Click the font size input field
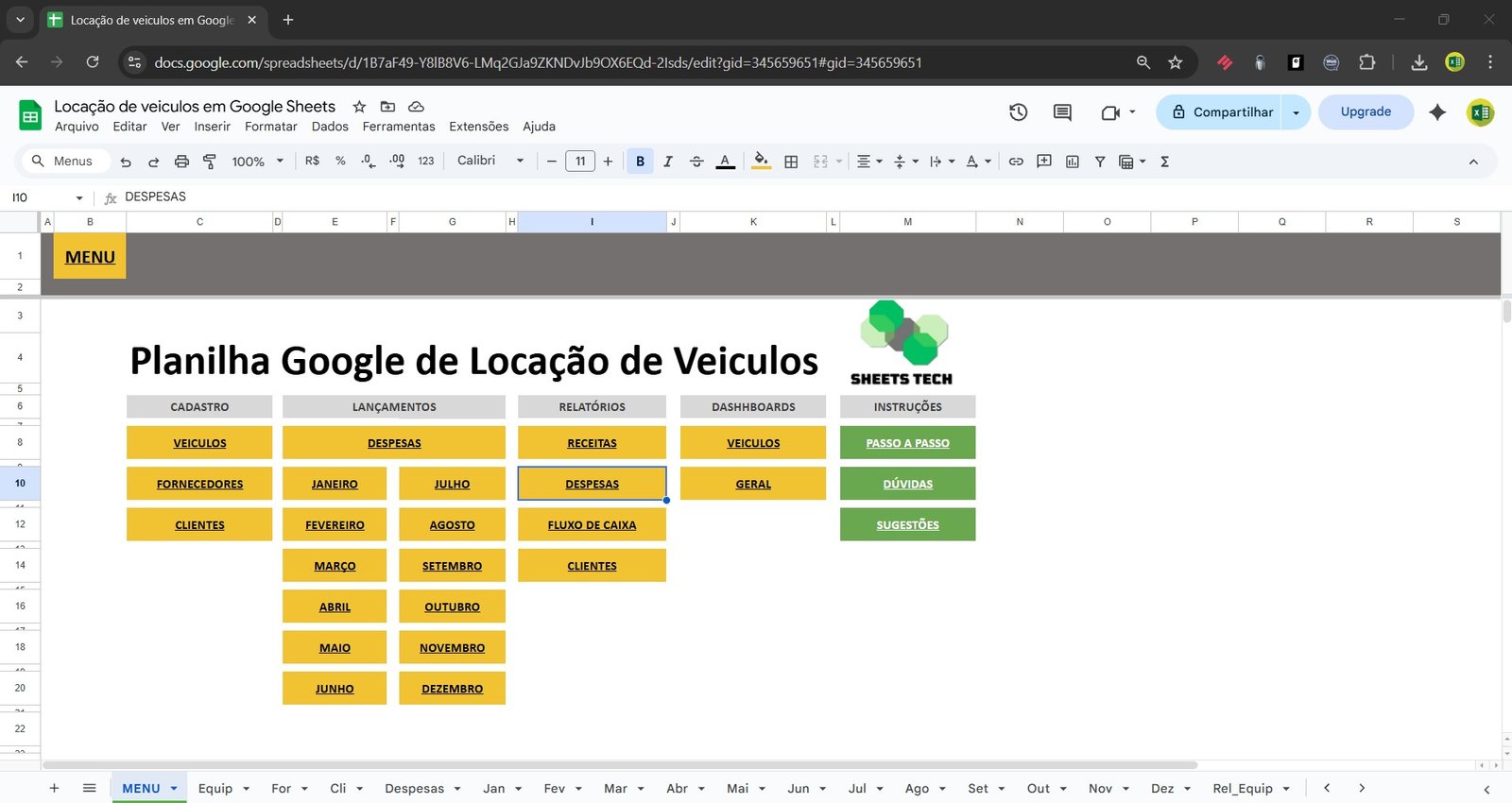Image resolution: width=1512 pixels, height=803 pixels. (x=580, y=162)
